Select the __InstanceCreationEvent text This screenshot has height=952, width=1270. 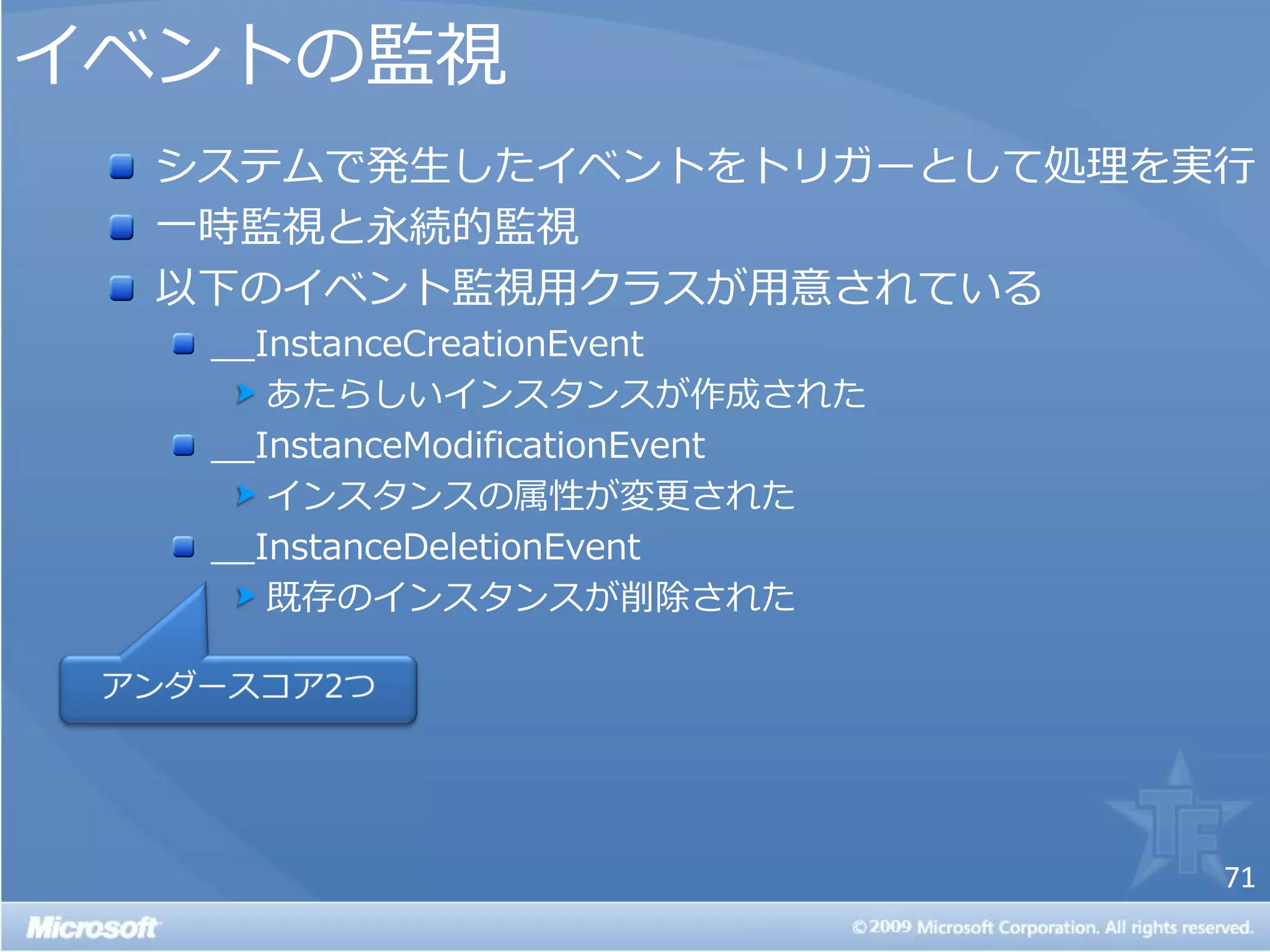428,344
